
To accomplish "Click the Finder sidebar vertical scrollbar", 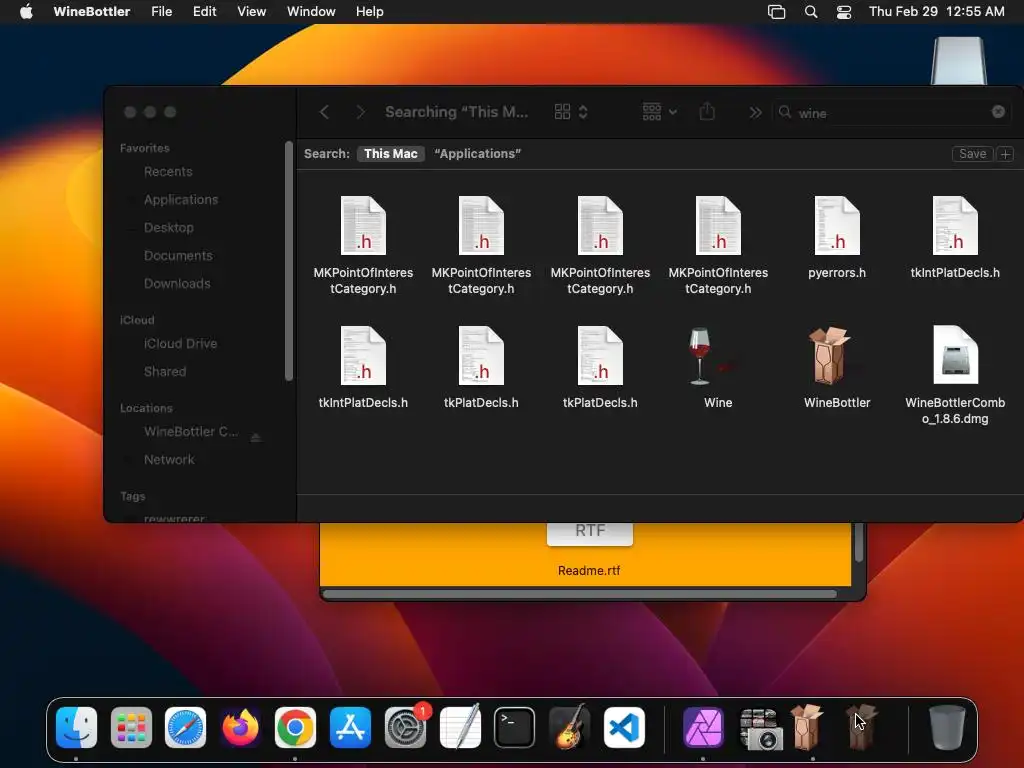I will coord(289,261).
